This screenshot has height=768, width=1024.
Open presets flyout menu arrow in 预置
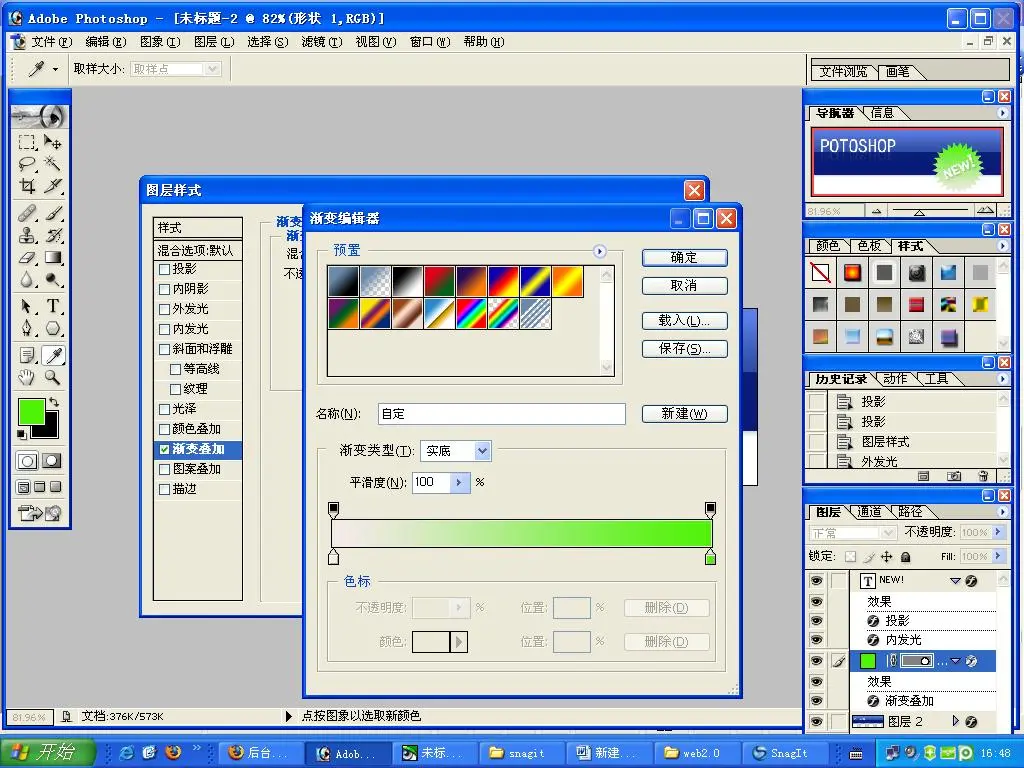(x=600, y=251)
